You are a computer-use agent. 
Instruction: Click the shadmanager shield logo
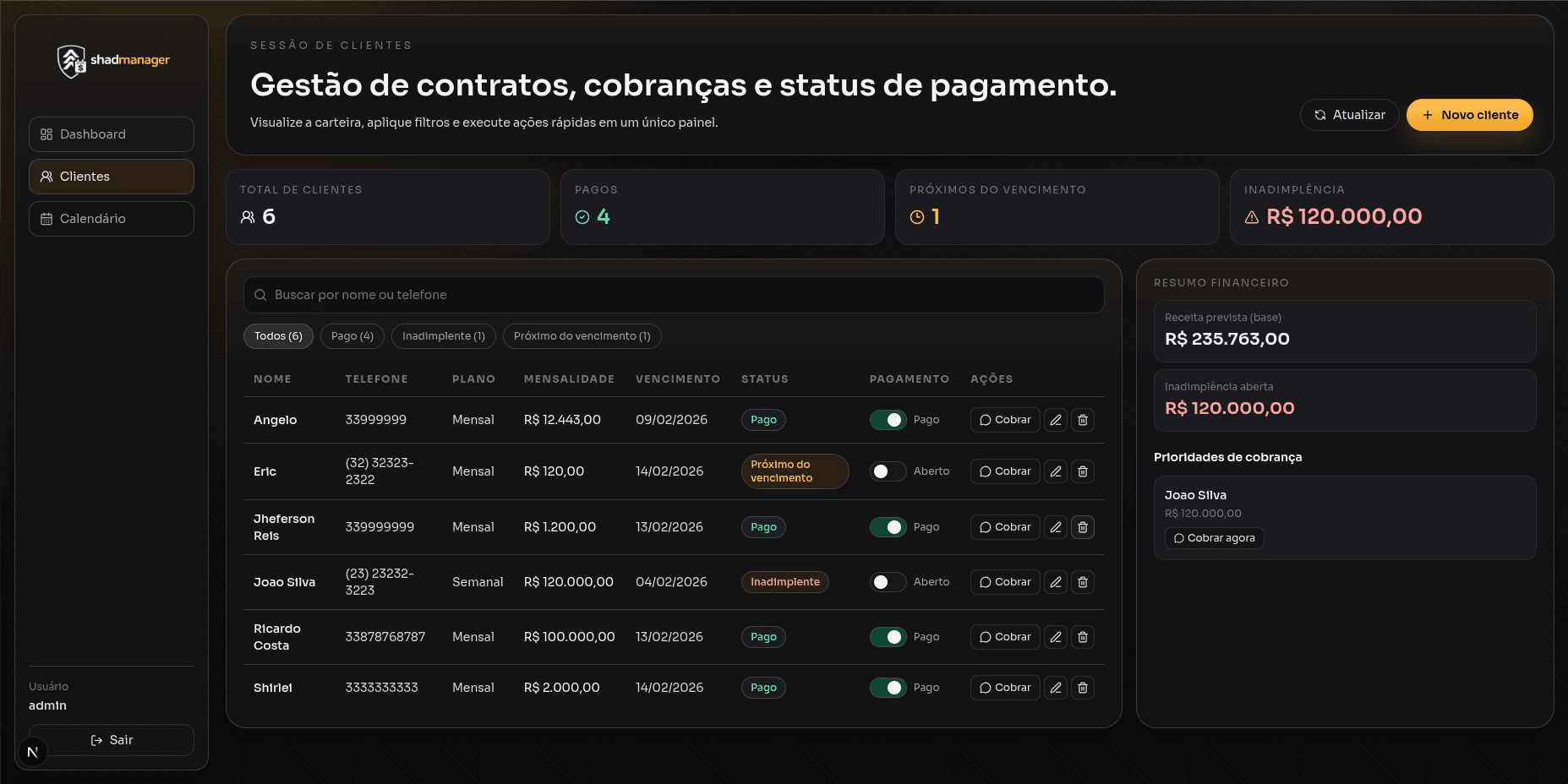pos(71,60)
